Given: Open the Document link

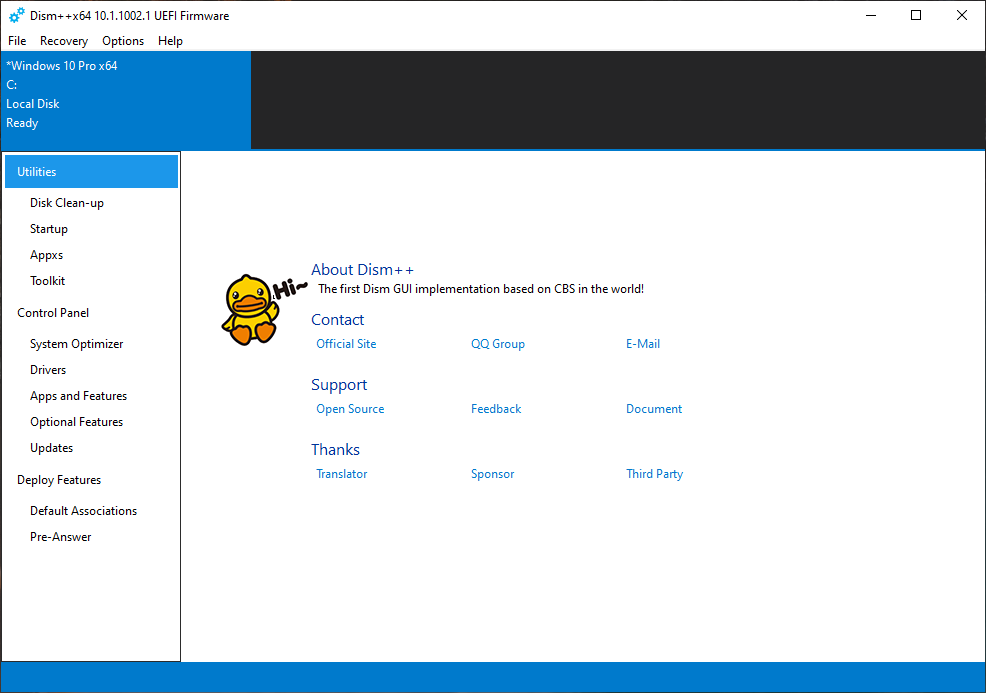Looking at the screenshot, I should 654,409.
